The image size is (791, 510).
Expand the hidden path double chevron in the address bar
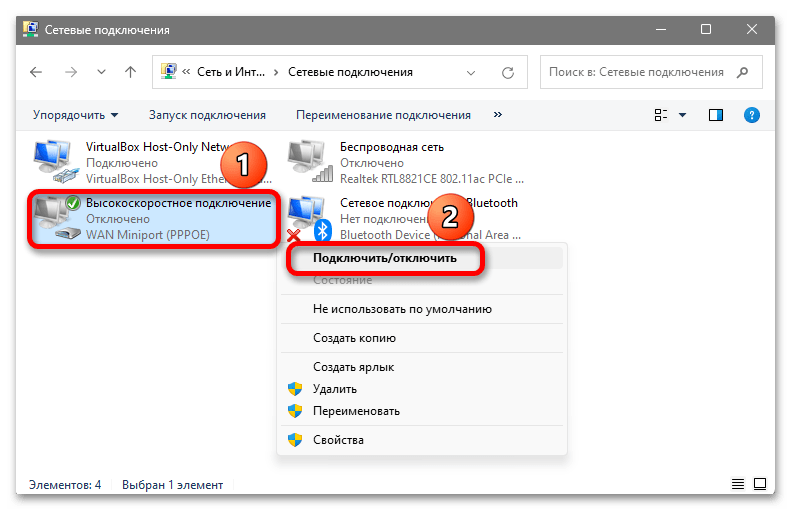186,72
